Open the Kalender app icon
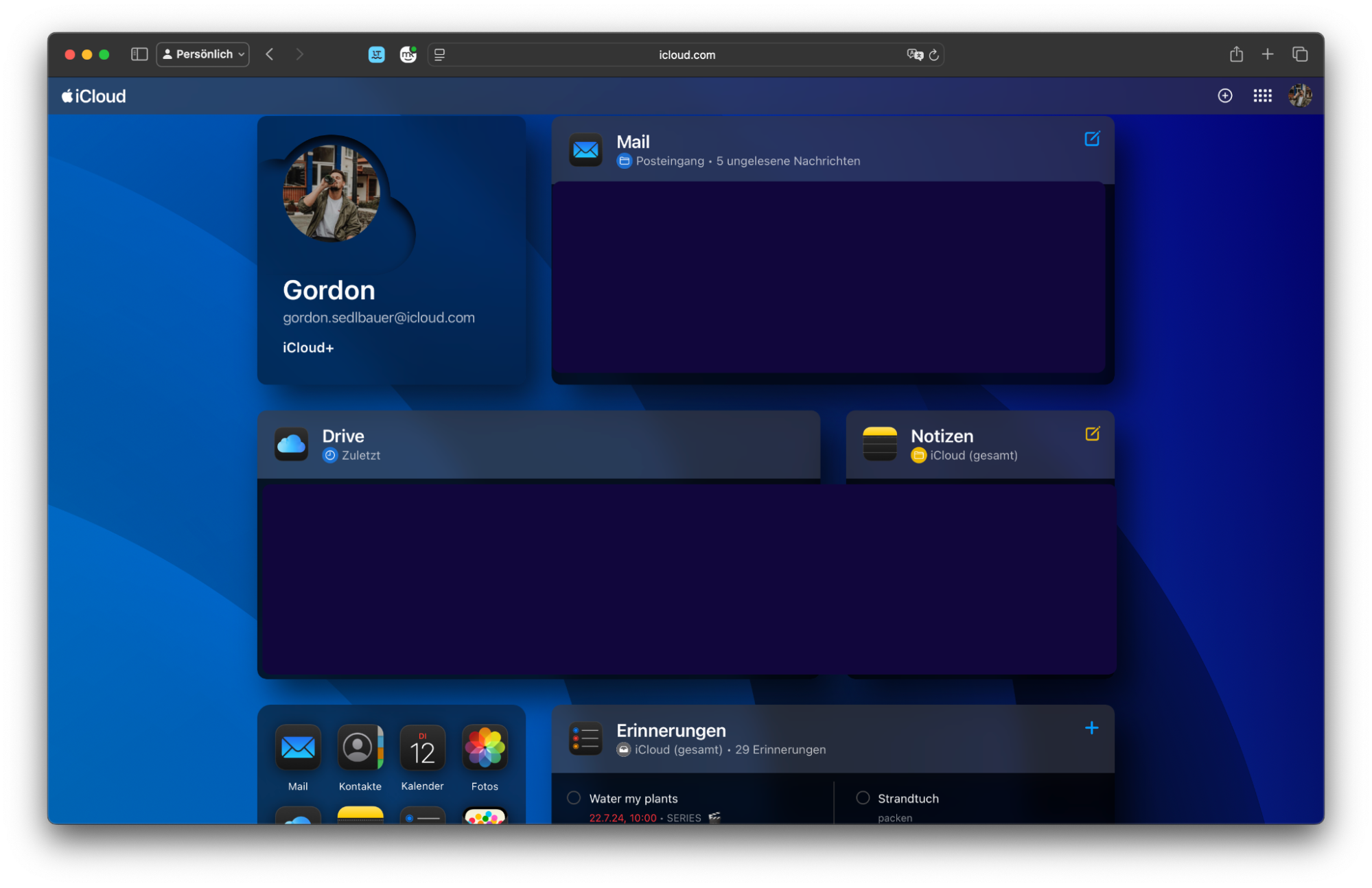 click(422, 748)
